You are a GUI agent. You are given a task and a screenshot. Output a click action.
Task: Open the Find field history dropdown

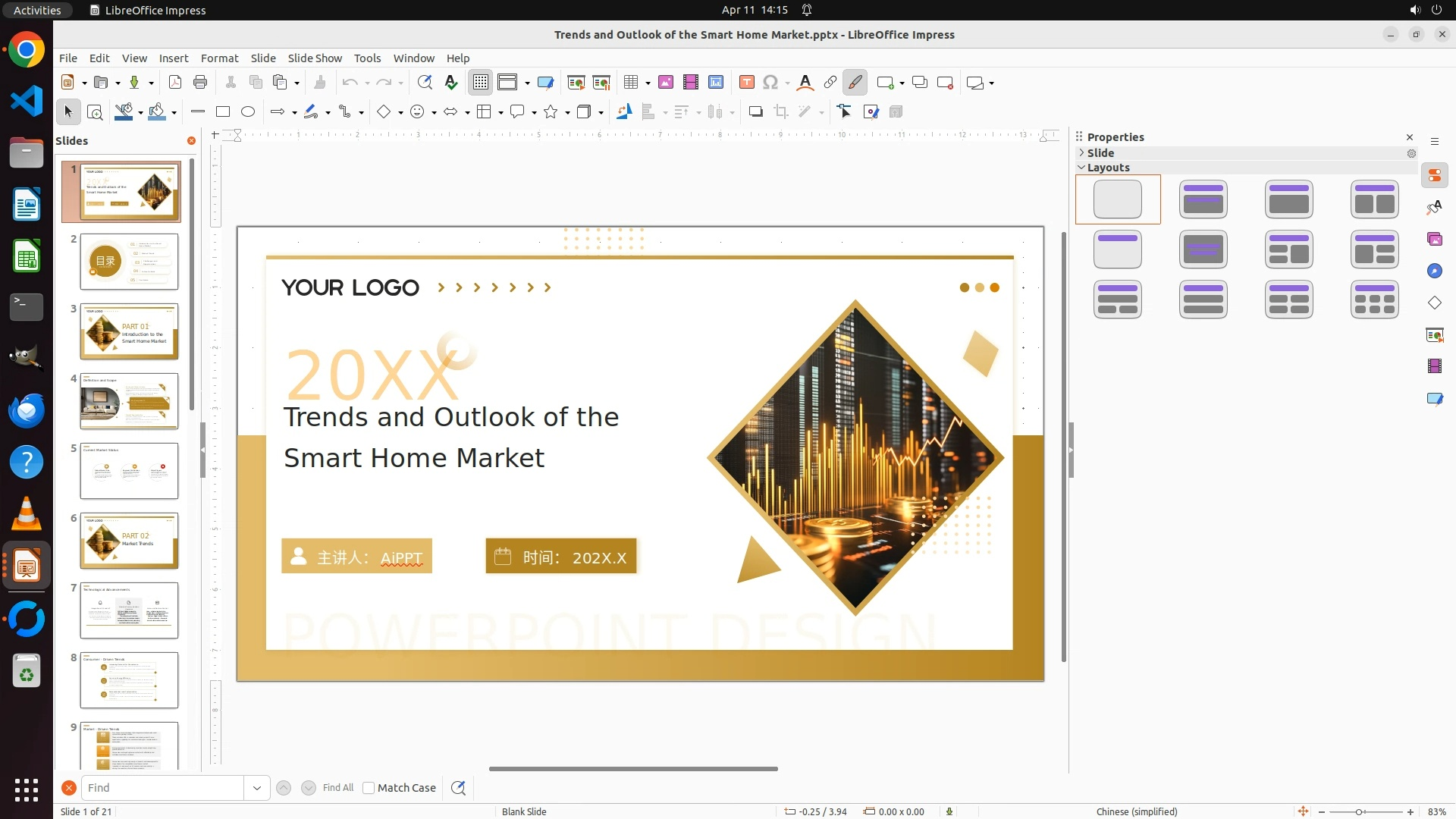point(257,788)
